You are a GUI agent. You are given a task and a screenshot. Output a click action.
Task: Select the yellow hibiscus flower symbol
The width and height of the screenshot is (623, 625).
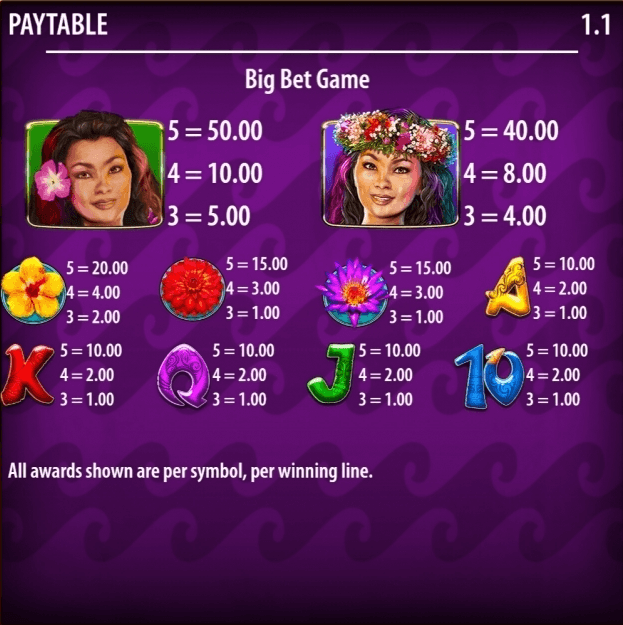click(33, 290)
